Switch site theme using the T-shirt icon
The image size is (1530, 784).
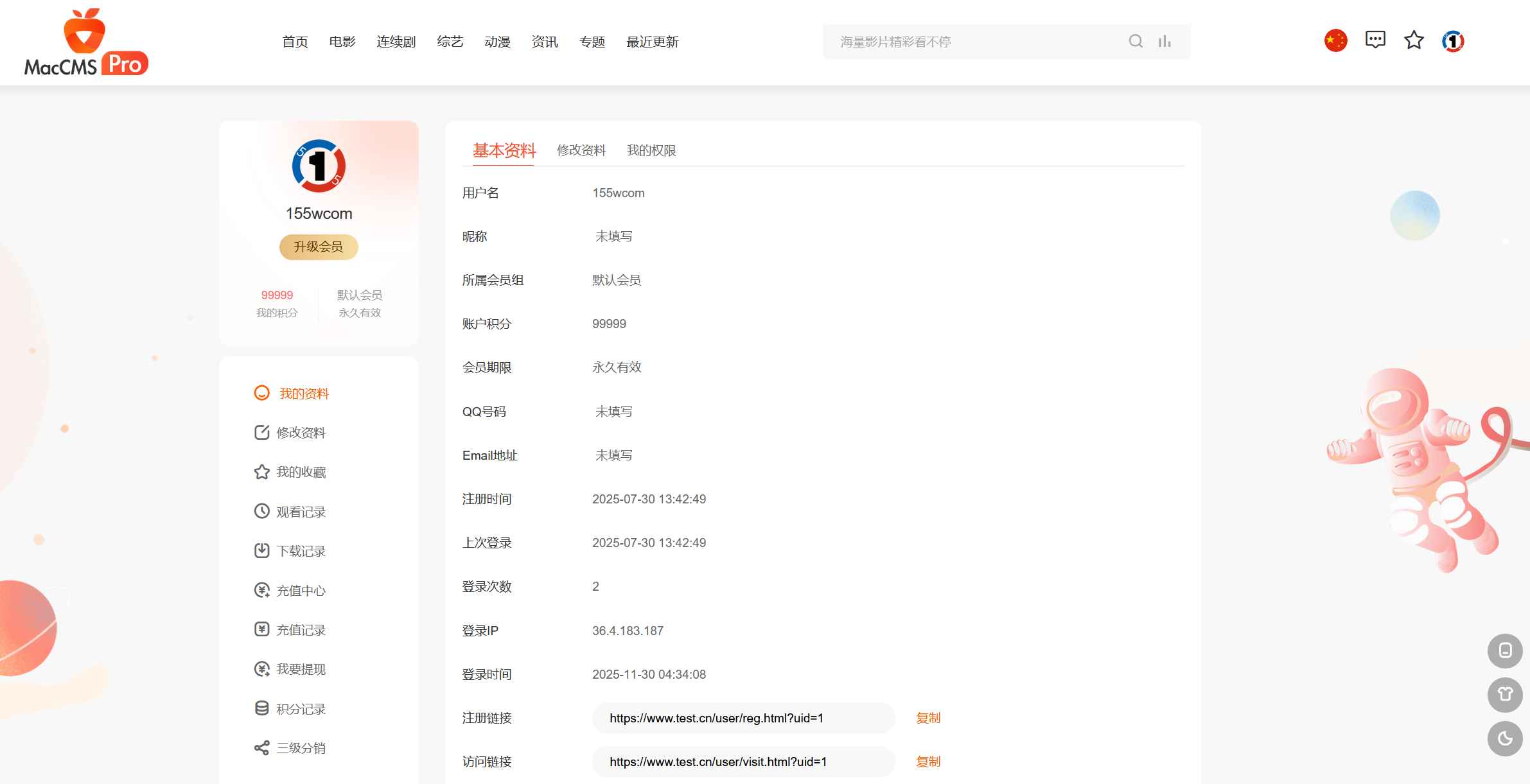1505,694
